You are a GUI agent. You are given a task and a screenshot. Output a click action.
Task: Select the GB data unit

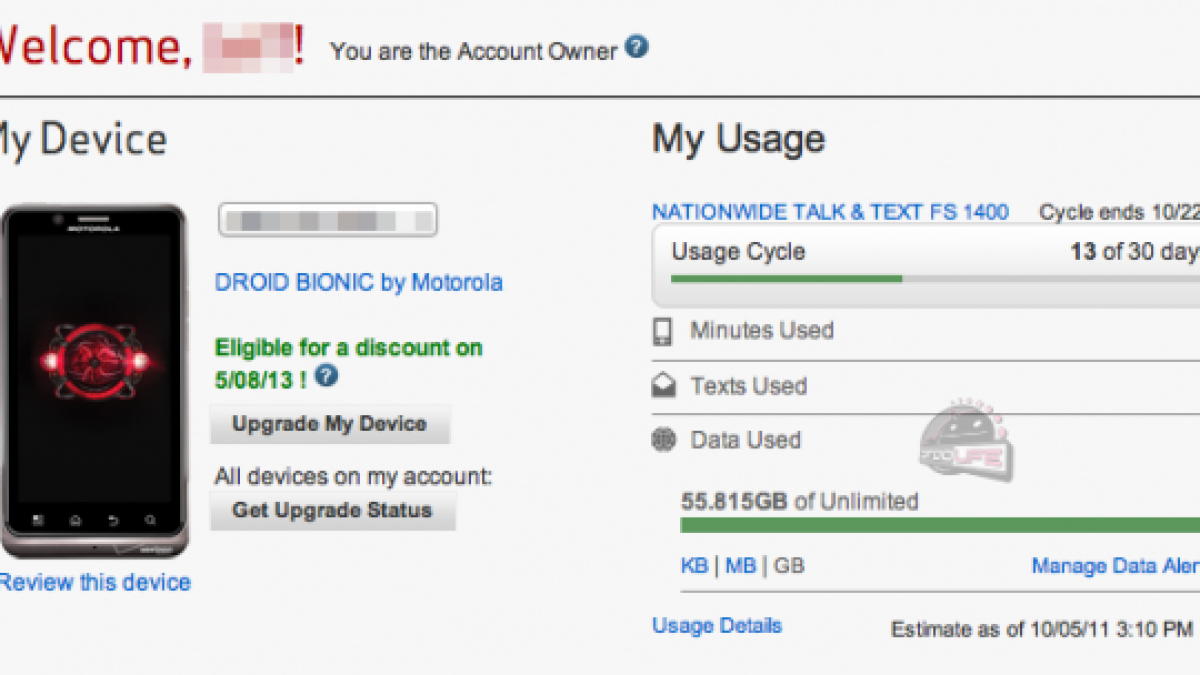pyautogui.click(x=789, y=566)
